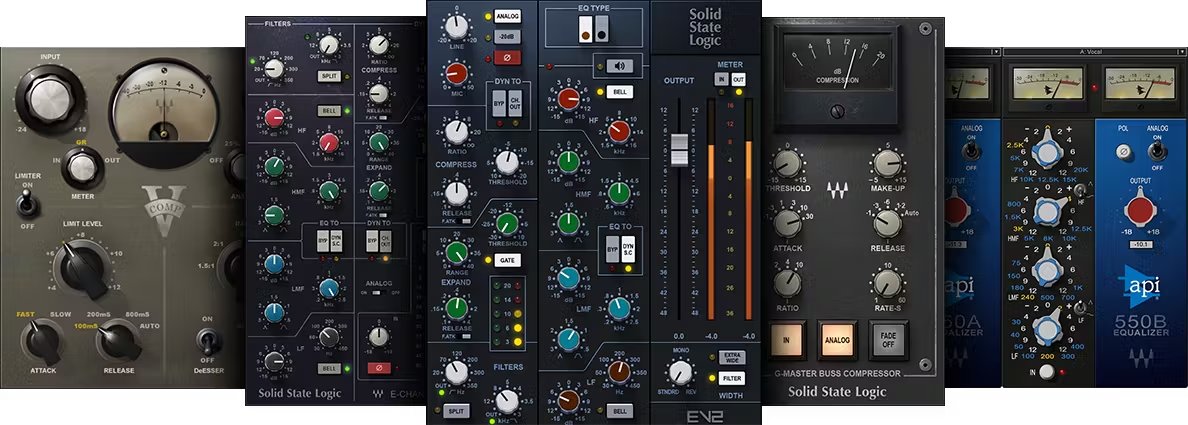The height and width of the screenshot is (425, 1188).
Task: Click the Width knob on the EV2 strip
Action: click(x=682, y=373)
